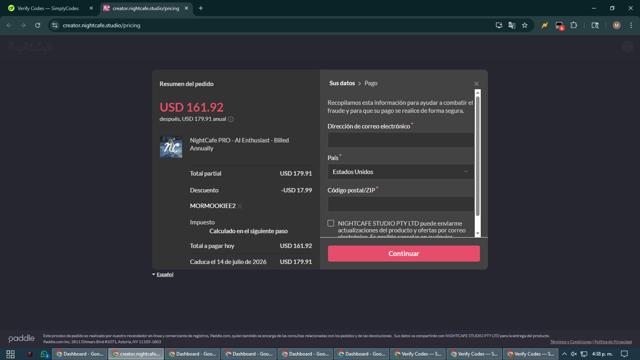Open the Chrome three-dot menu
Image resolution: width=640 pixels, height=360 pixels.
coord(631,25)
